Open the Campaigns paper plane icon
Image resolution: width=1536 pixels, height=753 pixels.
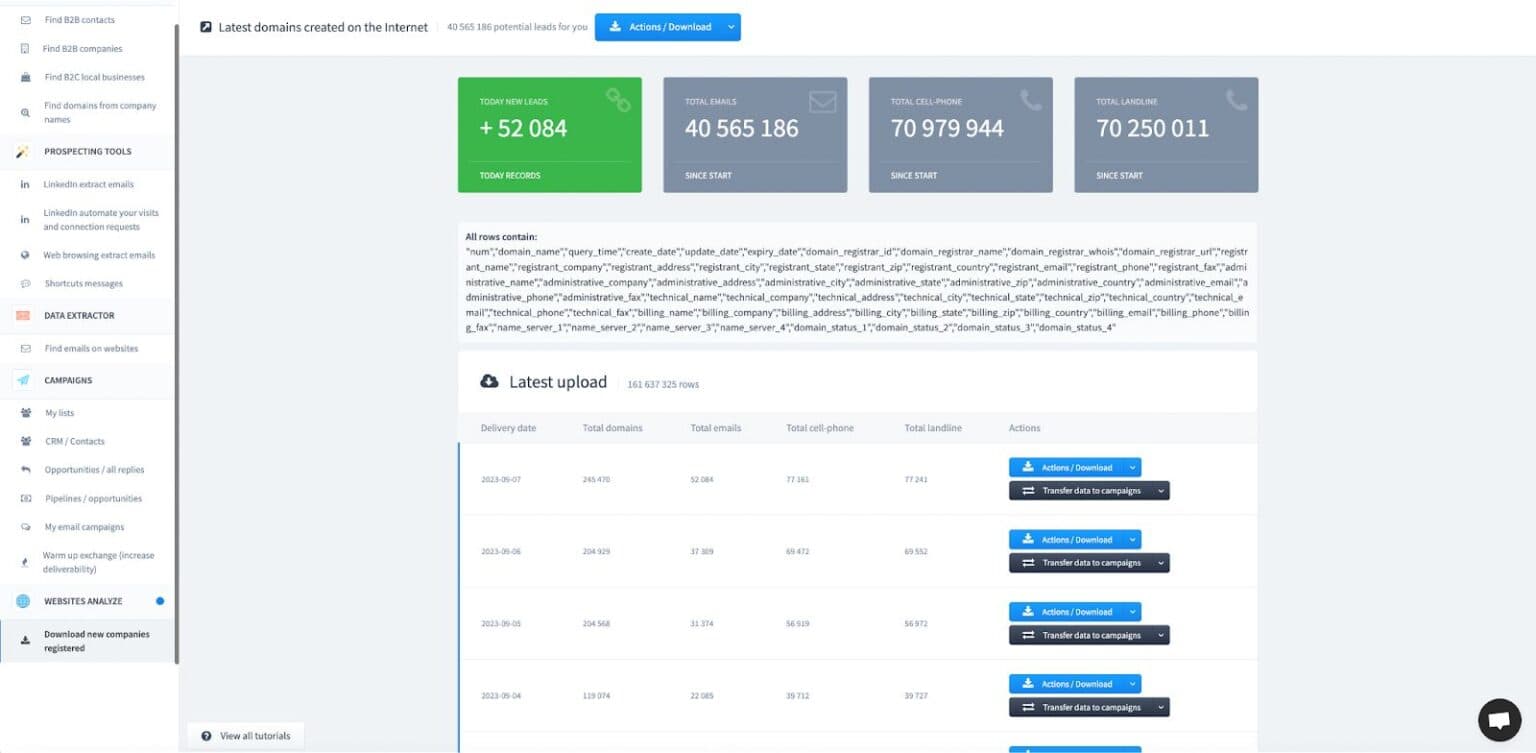coord(25,380)
